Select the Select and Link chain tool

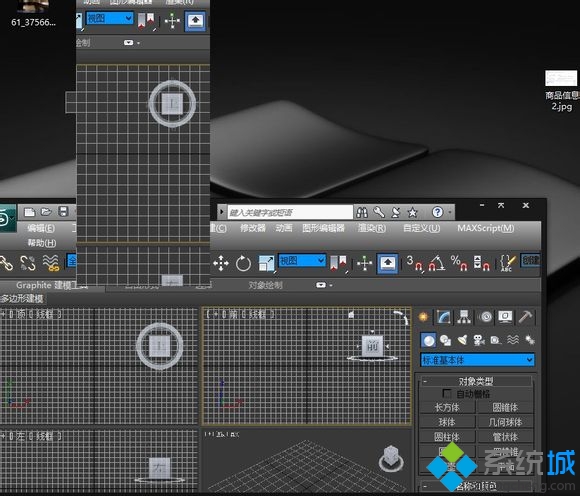pyautogui.click(x=6, y=263)
